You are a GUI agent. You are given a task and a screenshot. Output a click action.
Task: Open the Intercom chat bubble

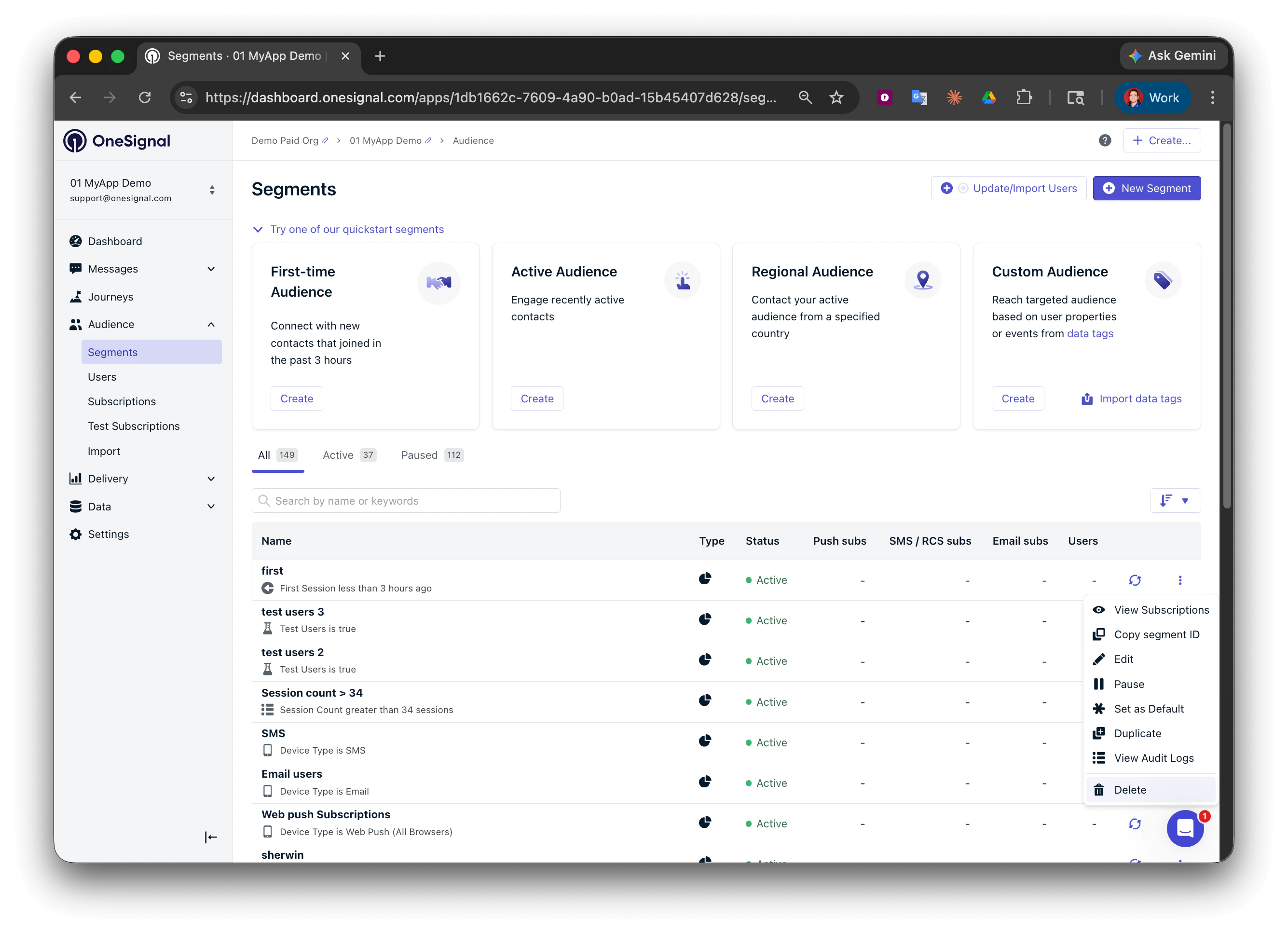coord(1184,828)
